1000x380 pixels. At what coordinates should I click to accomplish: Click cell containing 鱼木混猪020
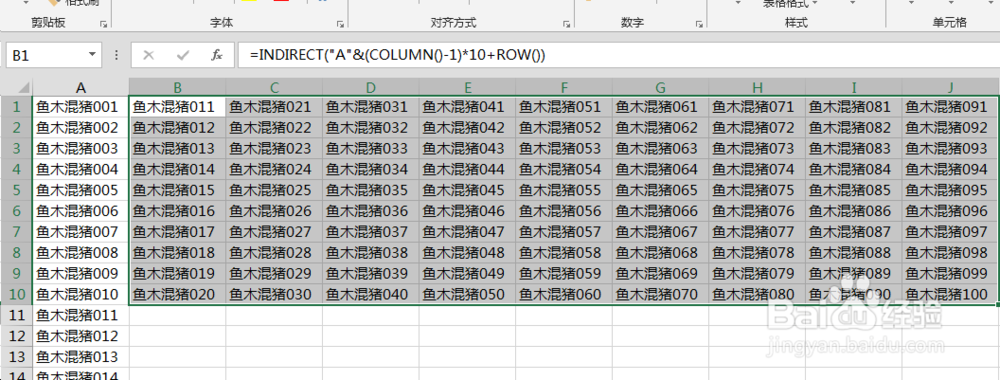pyautogui.click(x=177, y=294)
